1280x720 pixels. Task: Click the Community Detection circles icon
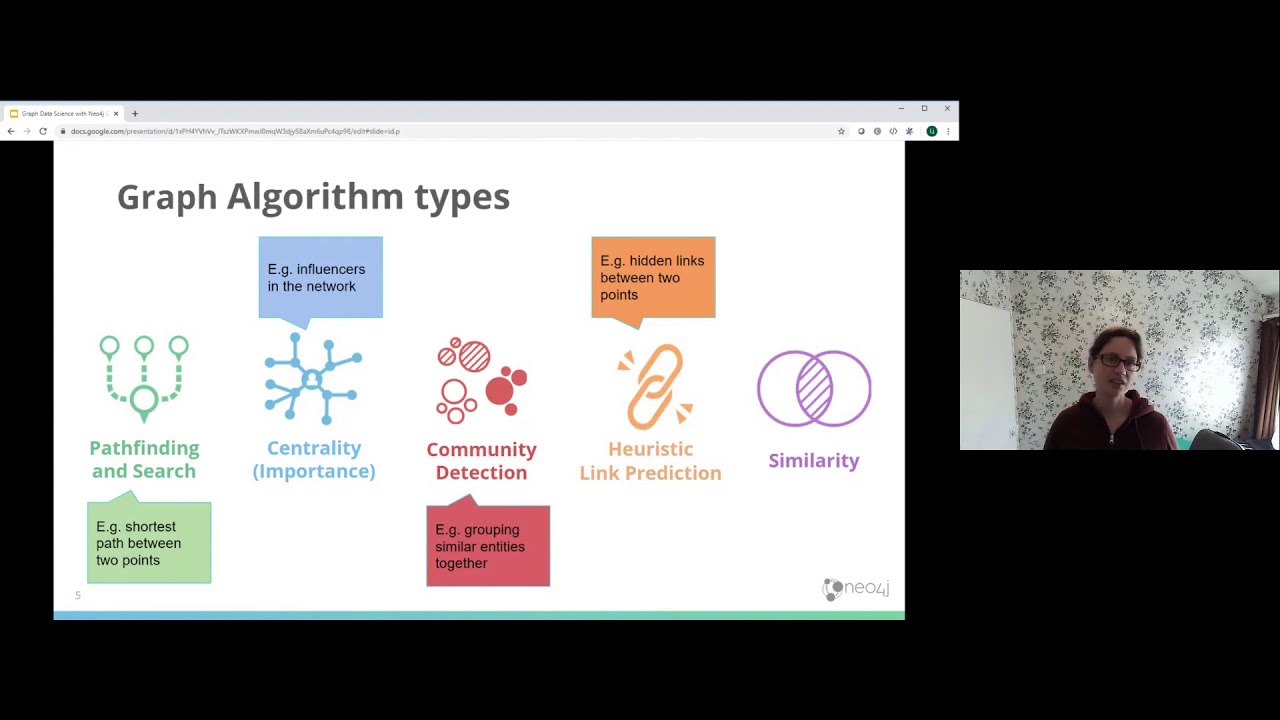pyautogui.click(x=481, y=380)
